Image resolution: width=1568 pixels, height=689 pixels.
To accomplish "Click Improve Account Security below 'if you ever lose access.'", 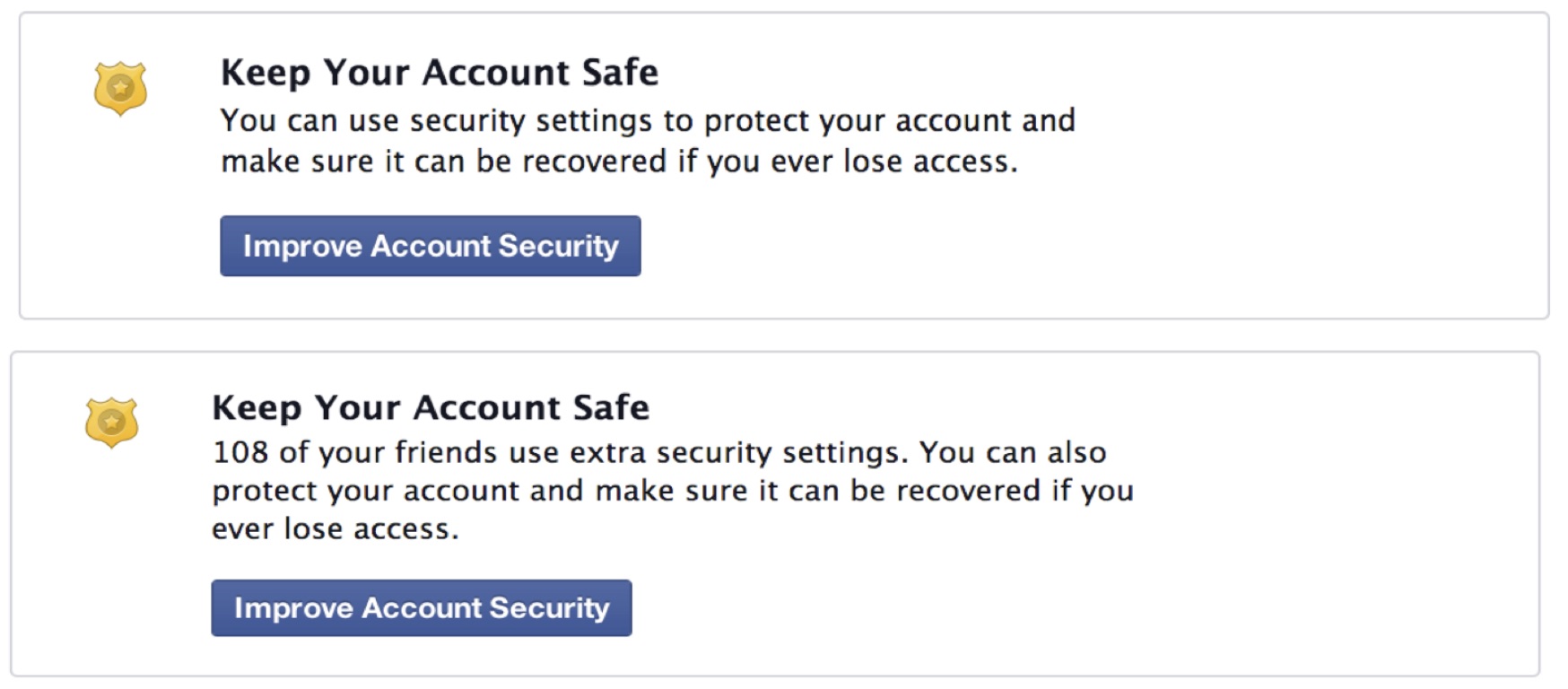I will tap(431, 246).
